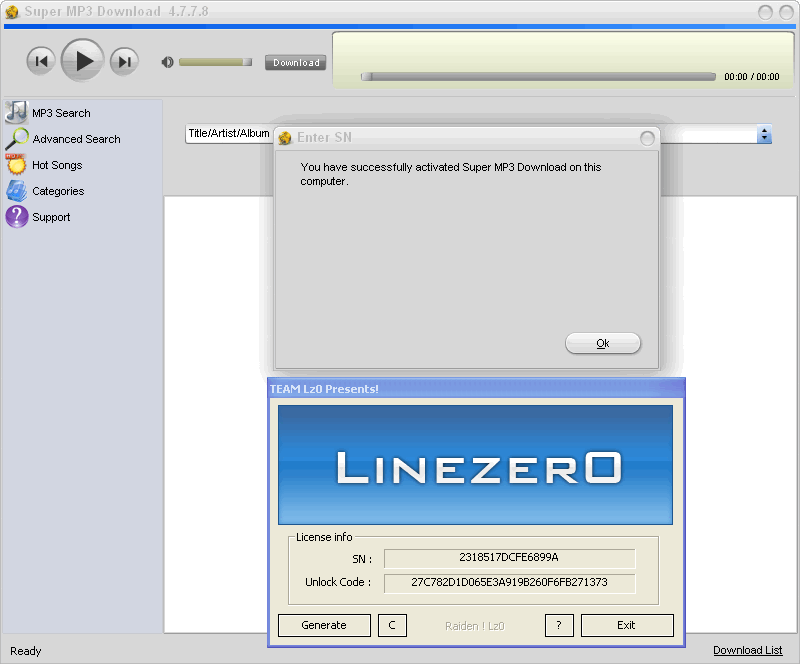The height and width of the screenshot is (664, 800).
Task: Click Exit in the TEAM Lz0 window
Action: click(627, 625)
